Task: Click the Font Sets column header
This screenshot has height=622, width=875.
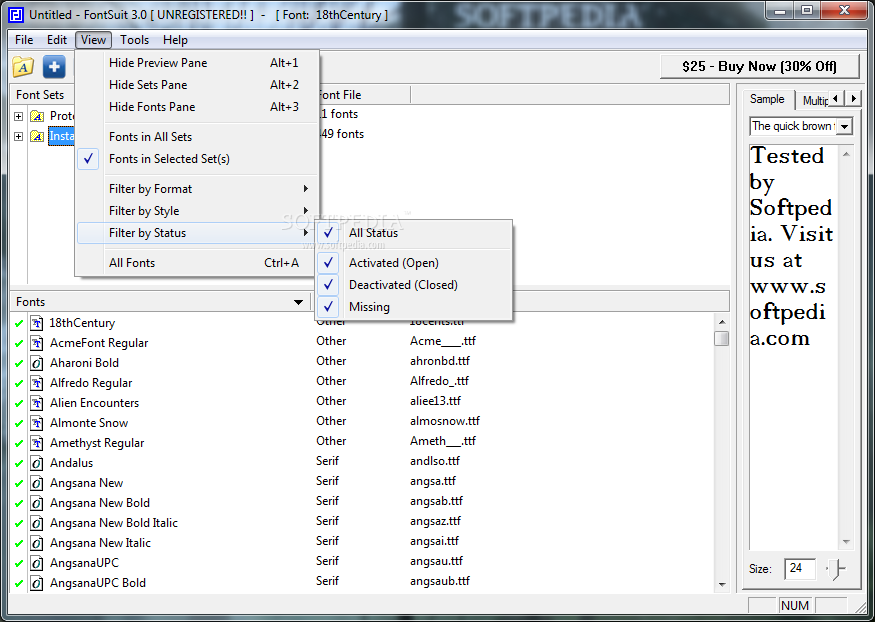Action: click(40, 95)
